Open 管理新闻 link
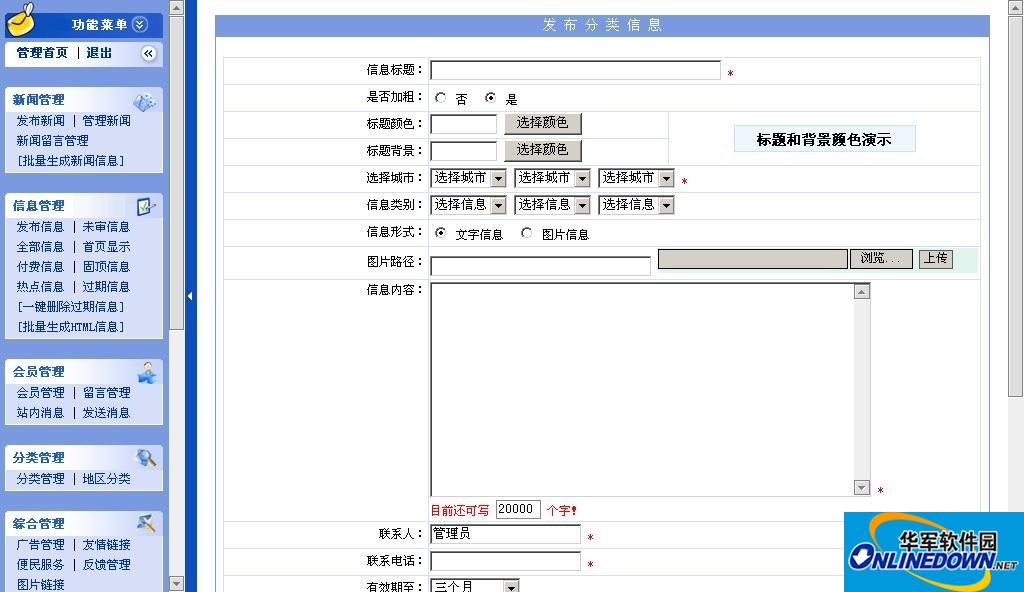This screenshot has width=1024, height=592. point(106,121)
